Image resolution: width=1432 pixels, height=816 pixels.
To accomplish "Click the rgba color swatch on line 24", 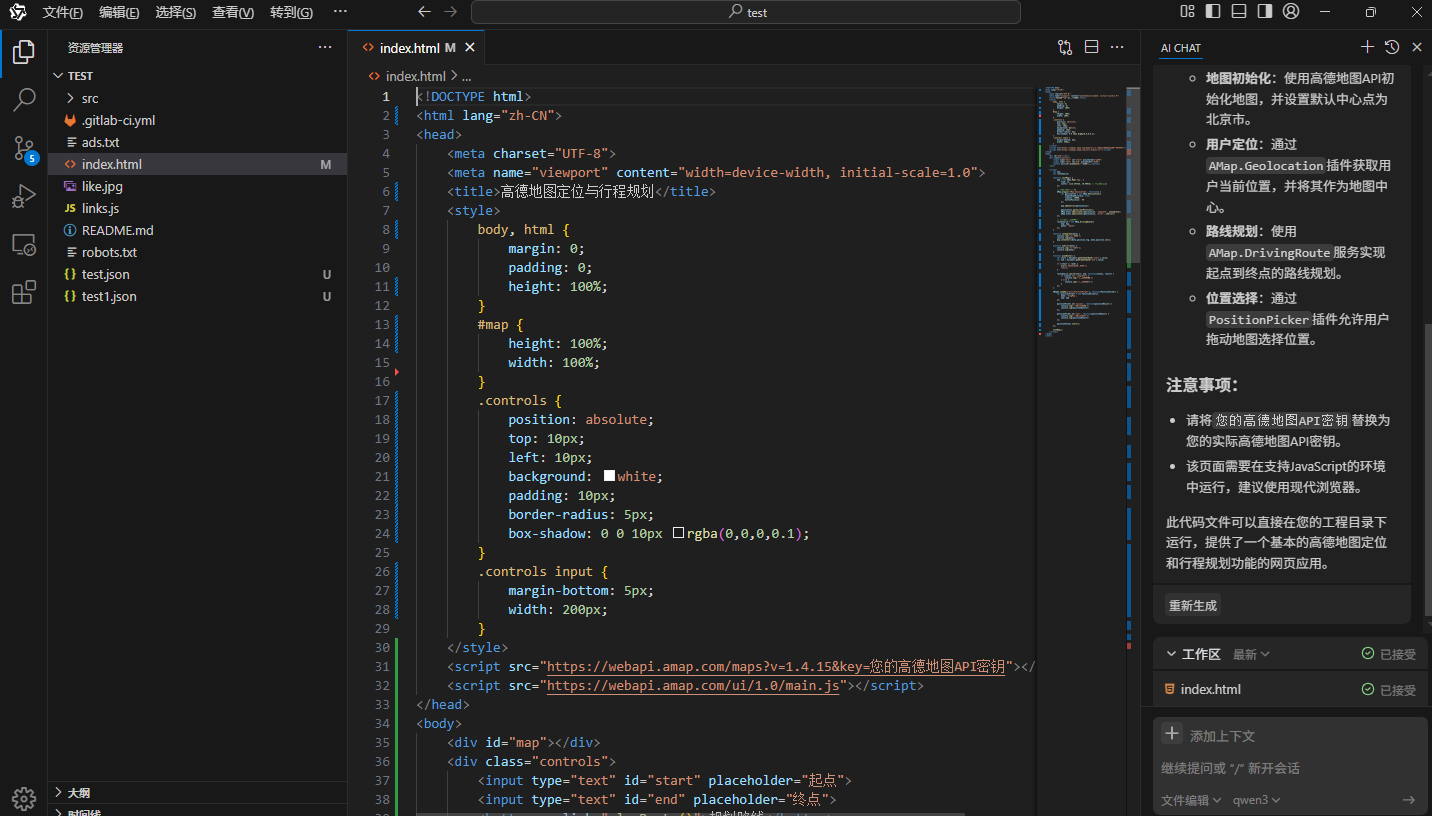I will click(678, 533).
